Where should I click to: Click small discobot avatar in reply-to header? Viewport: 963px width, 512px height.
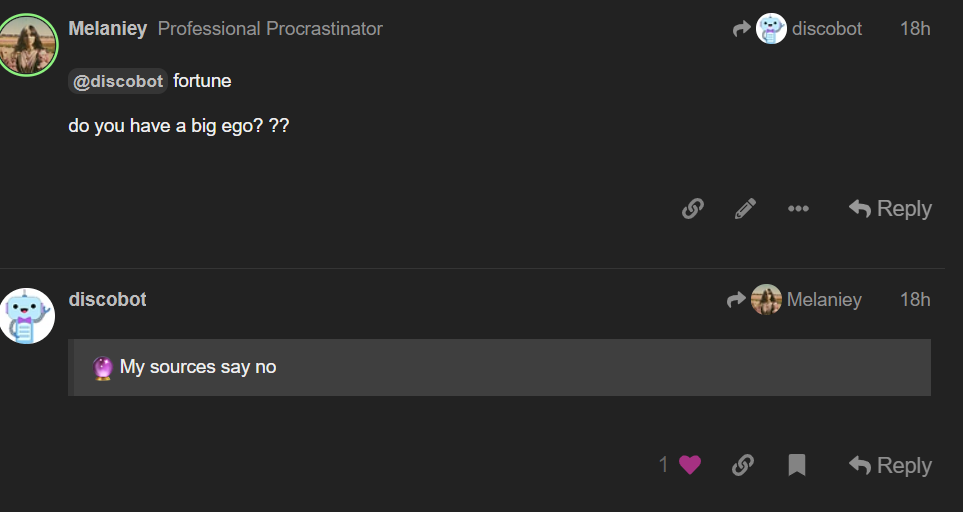click(x=771, y=29)
